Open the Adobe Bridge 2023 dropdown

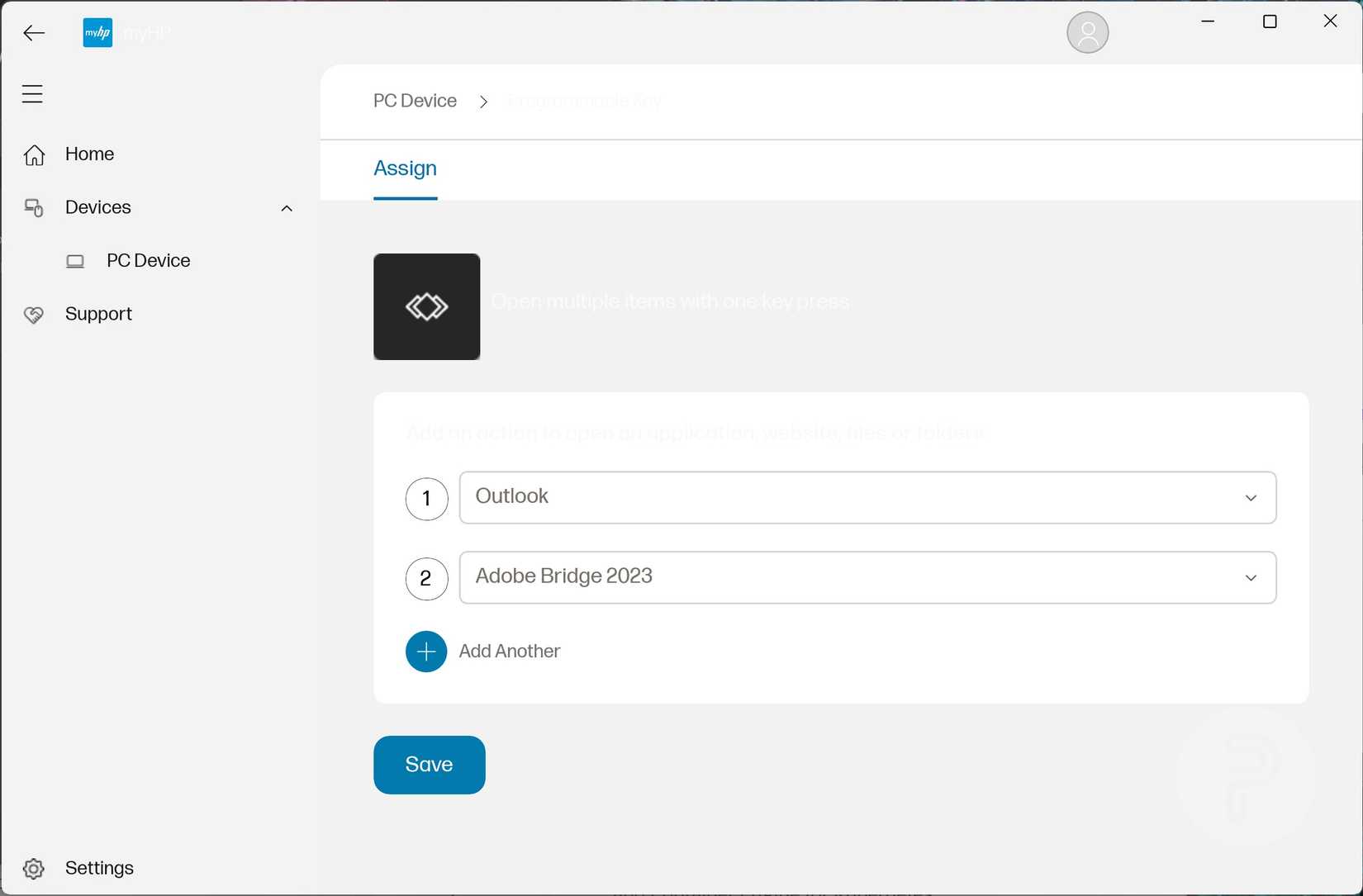[867, 577]
